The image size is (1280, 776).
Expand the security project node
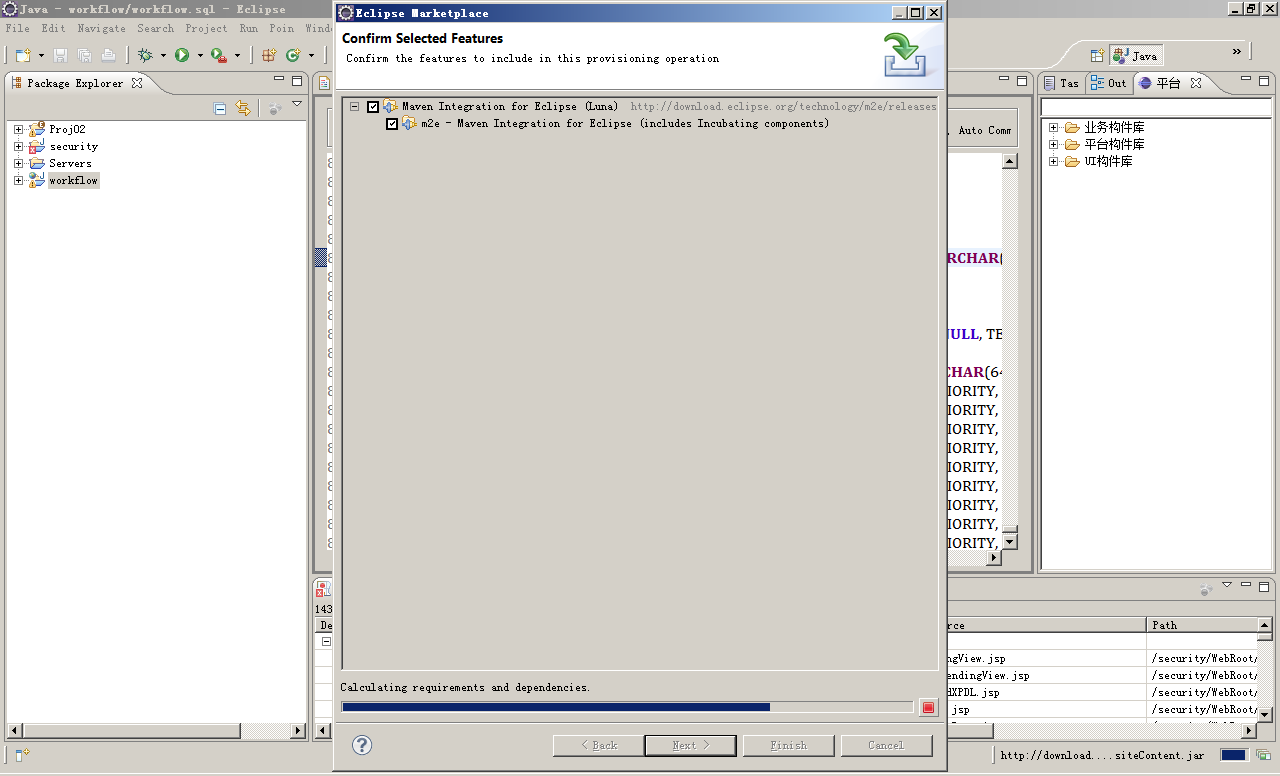[18, 146]
